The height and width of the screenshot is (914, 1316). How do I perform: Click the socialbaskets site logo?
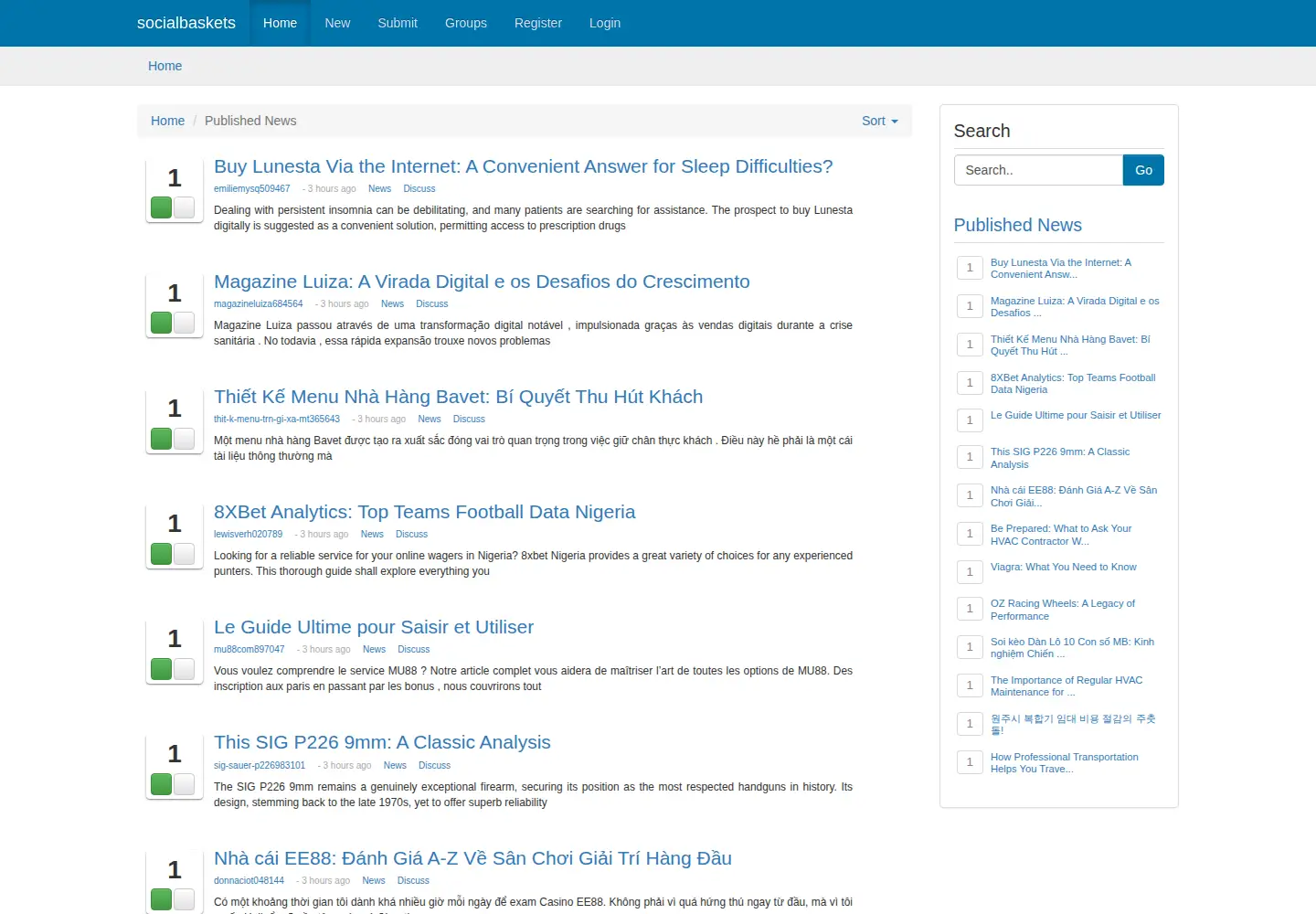pos(186,23)
